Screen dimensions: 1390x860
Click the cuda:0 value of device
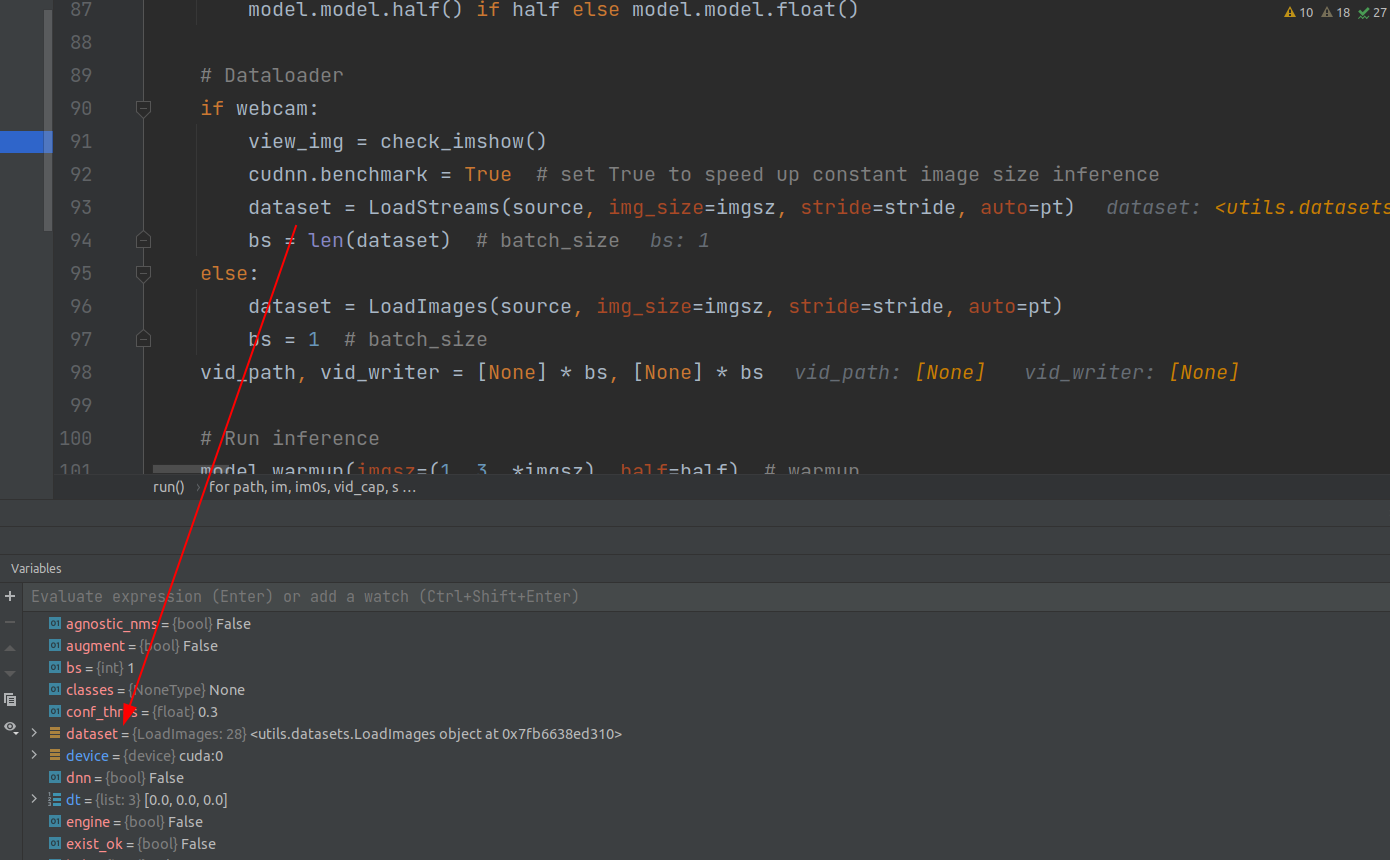(201, 756)
